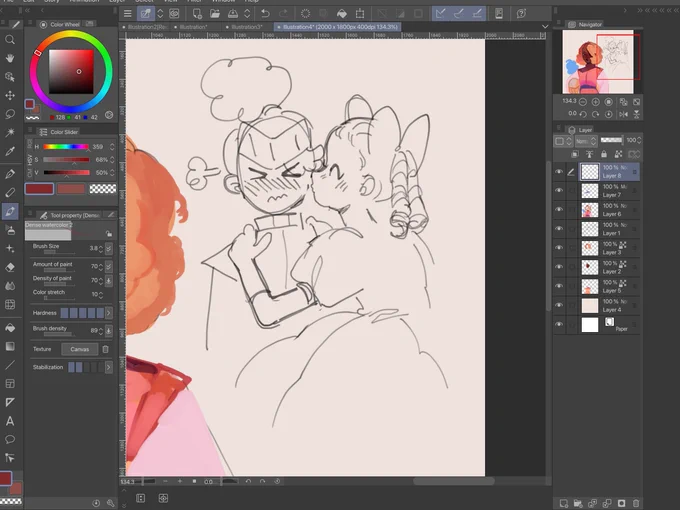Image resolution: width=680 pixels, height=510 pixels.
Task: Select Layer 4 in the Layer panel
Action: [x=610, y=305]
